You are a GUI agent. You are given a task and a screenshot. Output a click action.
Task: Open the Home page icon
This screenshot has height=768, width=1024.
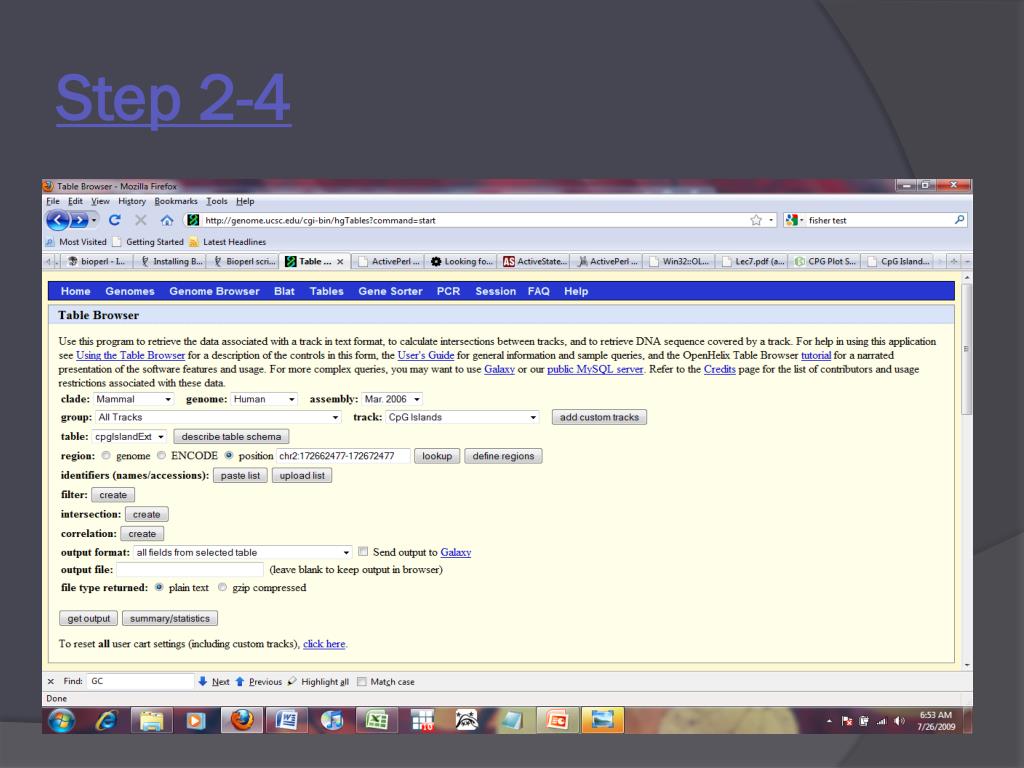[167, 220]
